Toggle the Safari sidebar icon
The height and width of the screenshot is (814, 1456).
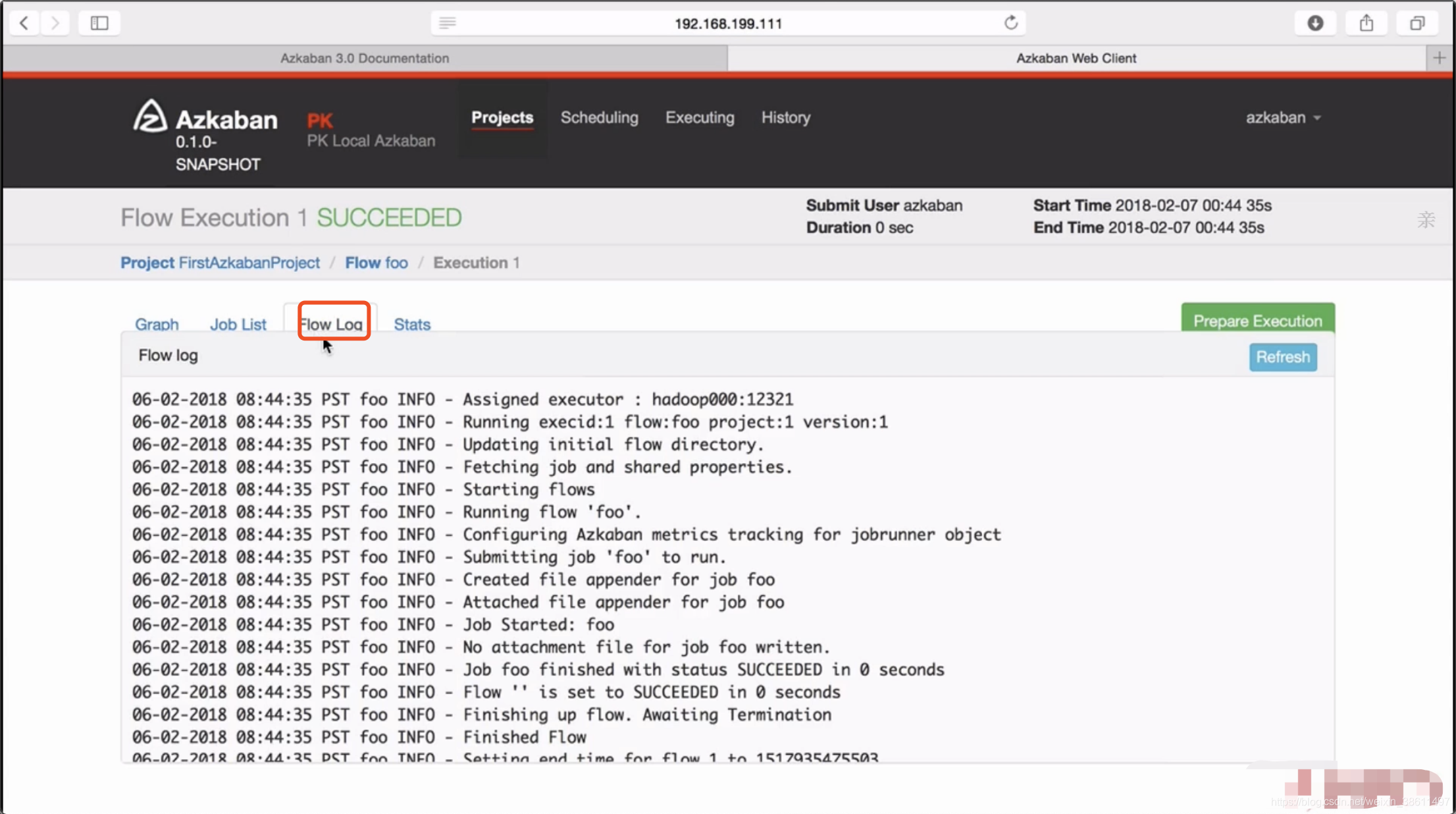tap(99, 23)
